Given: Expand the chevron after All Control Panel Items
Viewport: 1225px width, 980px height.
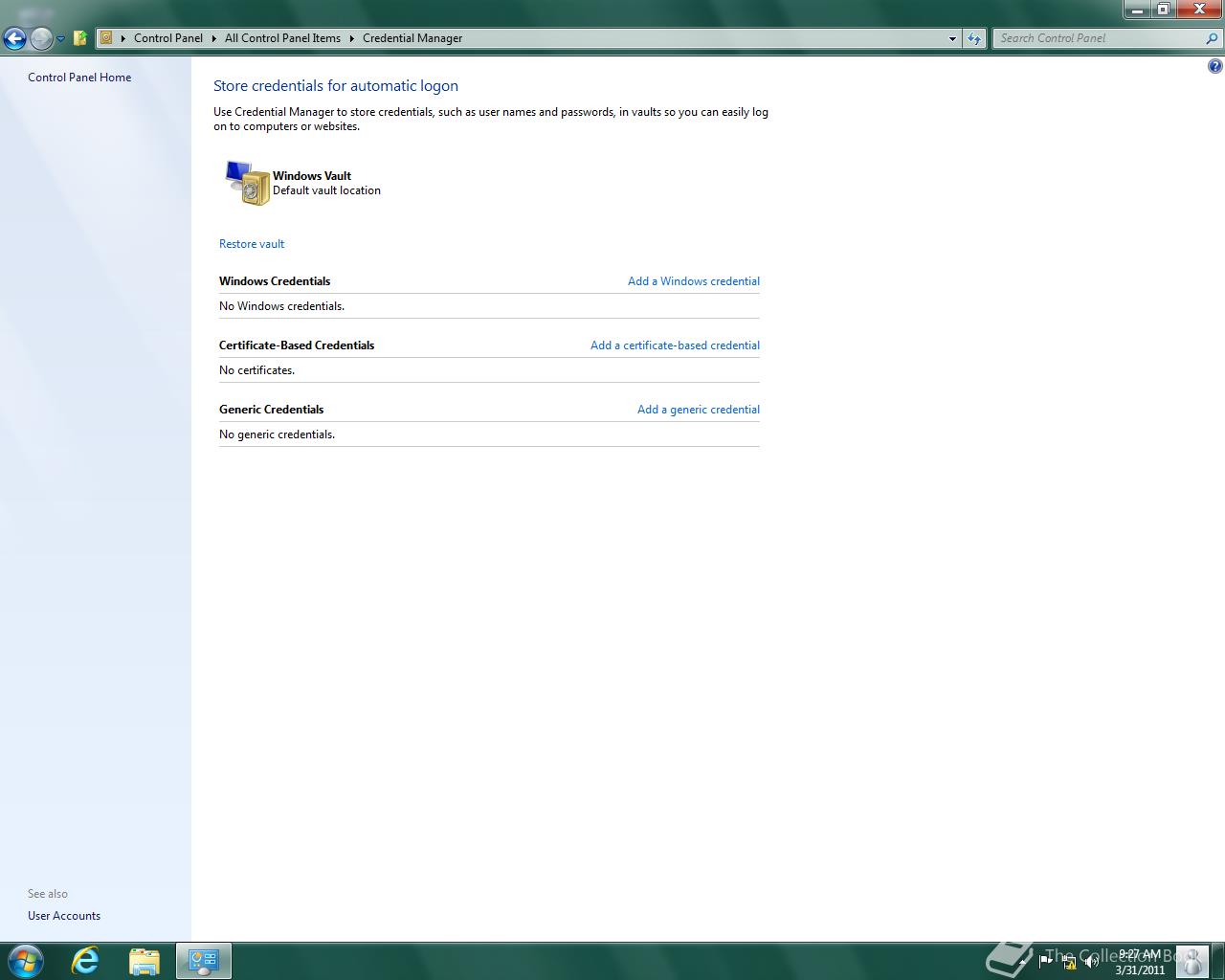Looking at the screenshot, I should click(351, 38).
